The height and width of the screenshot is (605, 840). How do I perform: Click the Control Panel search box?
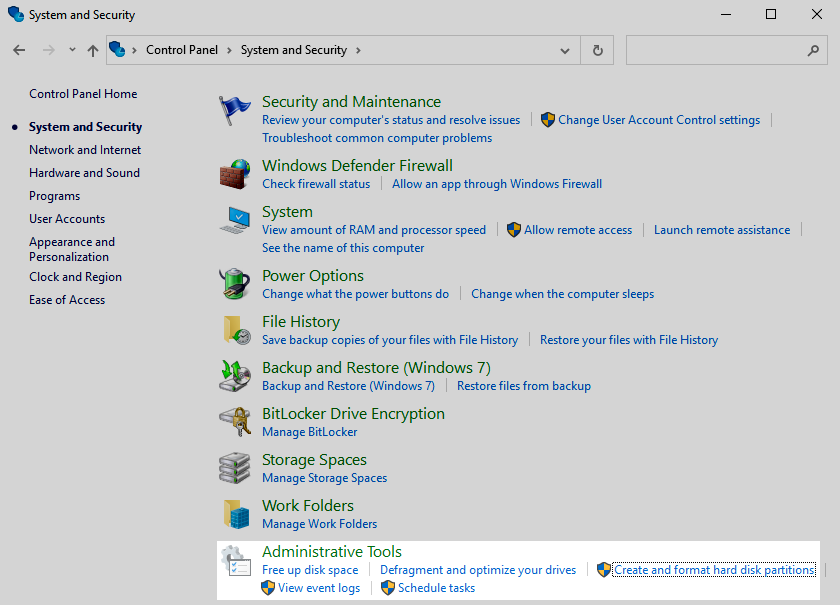[x=715, y=50]
